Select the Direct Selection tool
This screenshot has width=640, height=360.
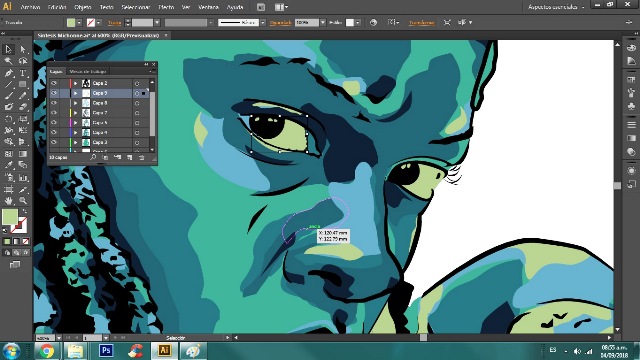tap(23, 49)
